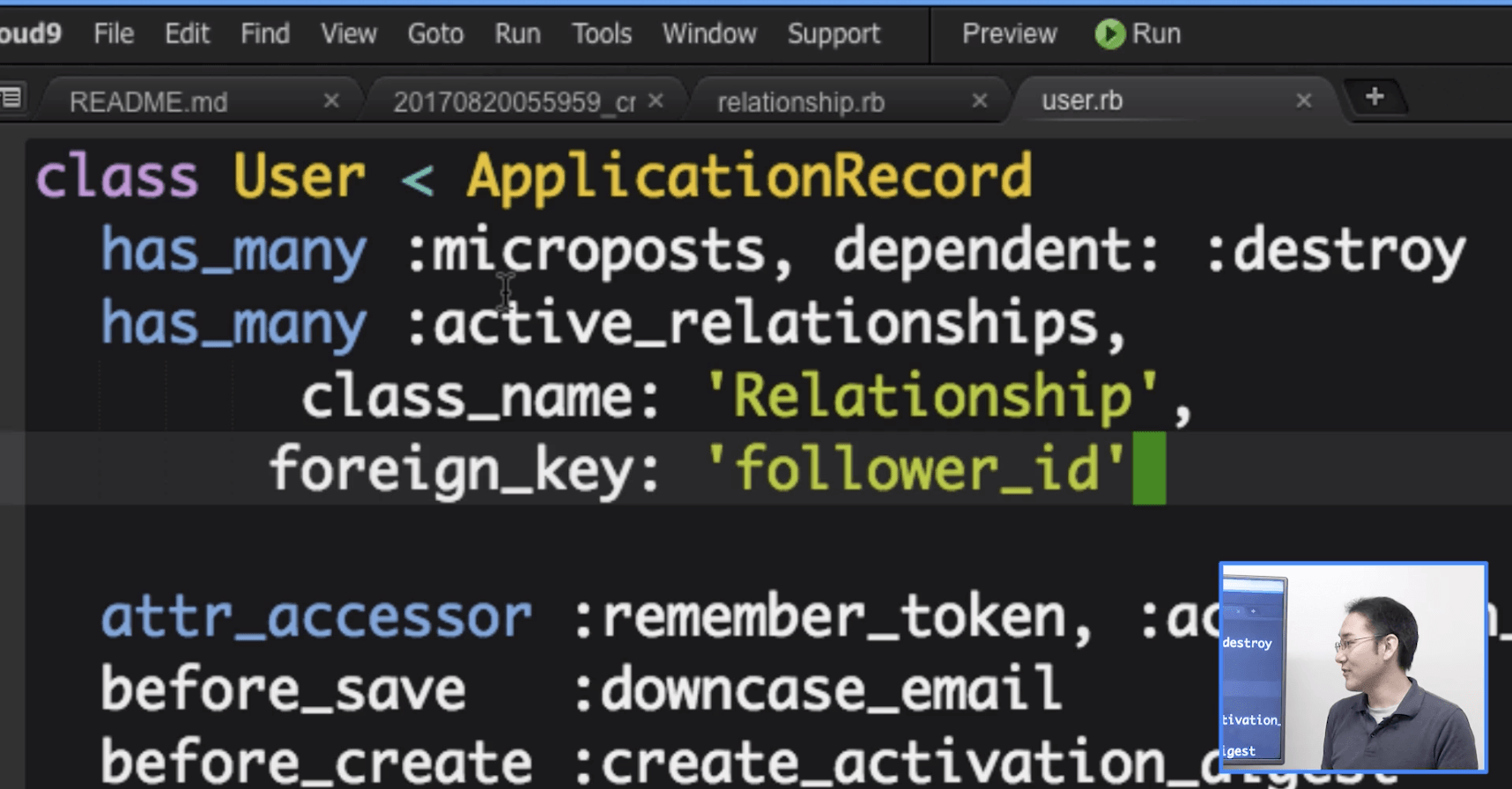Viewport: 1512px width, 789px height.
Task: Close the user.rb tab
Action: [1304, 100]
